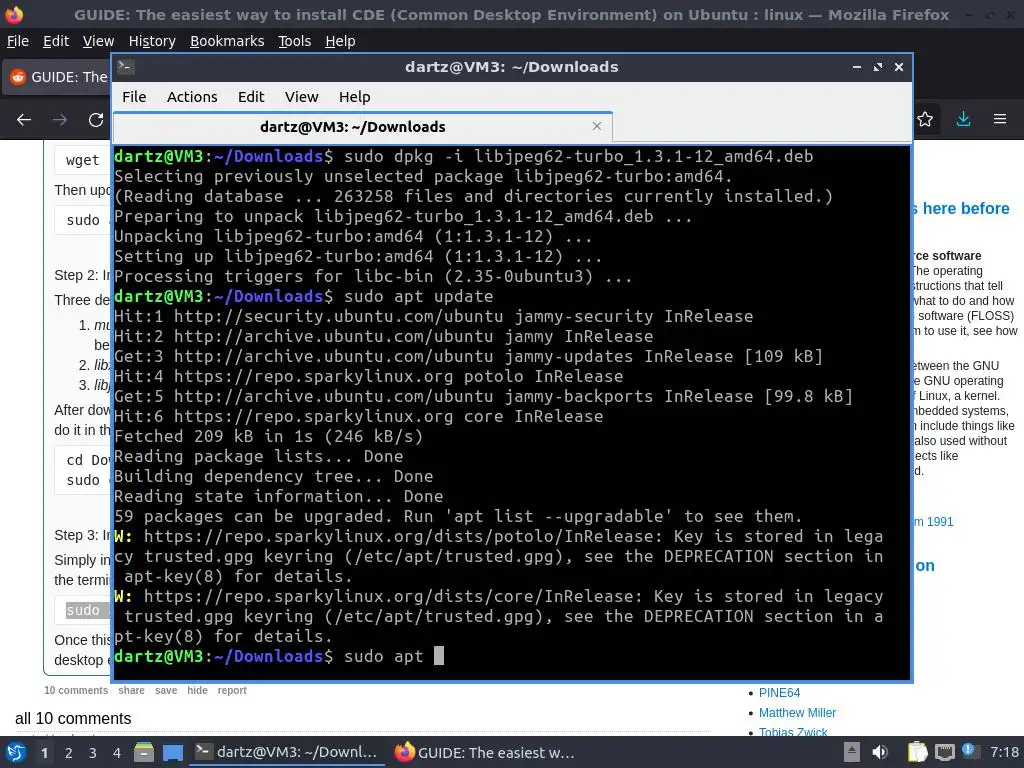The width and height of the screenshot is (1024, 768).
Task: Click the wget code block on page
Action: (82, 160)
